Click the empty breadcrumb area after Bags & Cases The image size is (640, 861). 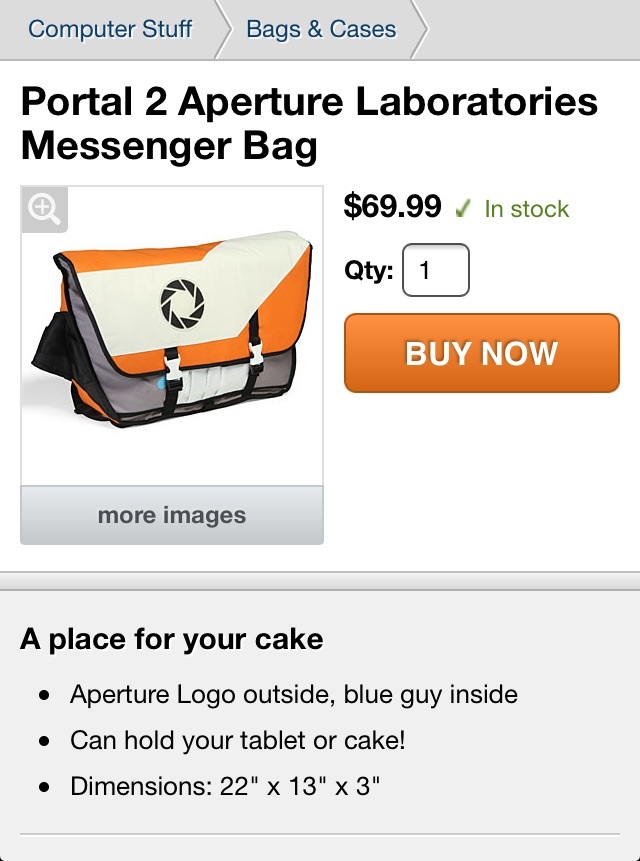(534, 29)
